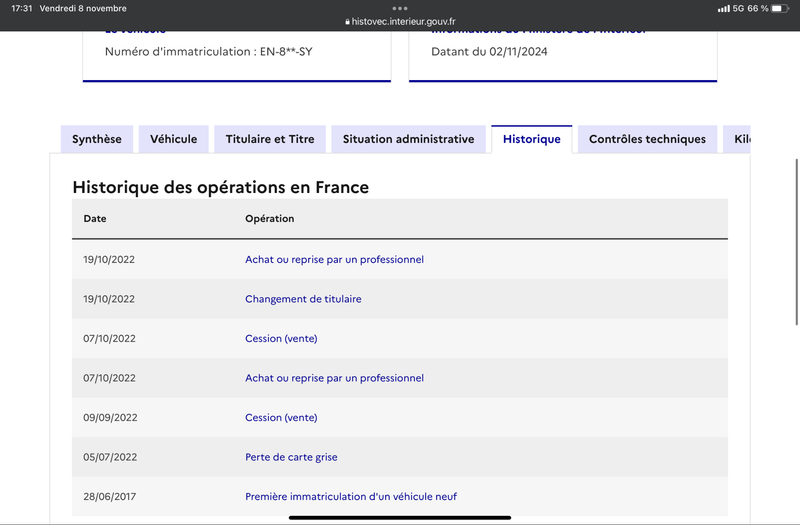Open Changement de titulaire operation
Screen dimensions: 800x525
[x=303, y=299]
